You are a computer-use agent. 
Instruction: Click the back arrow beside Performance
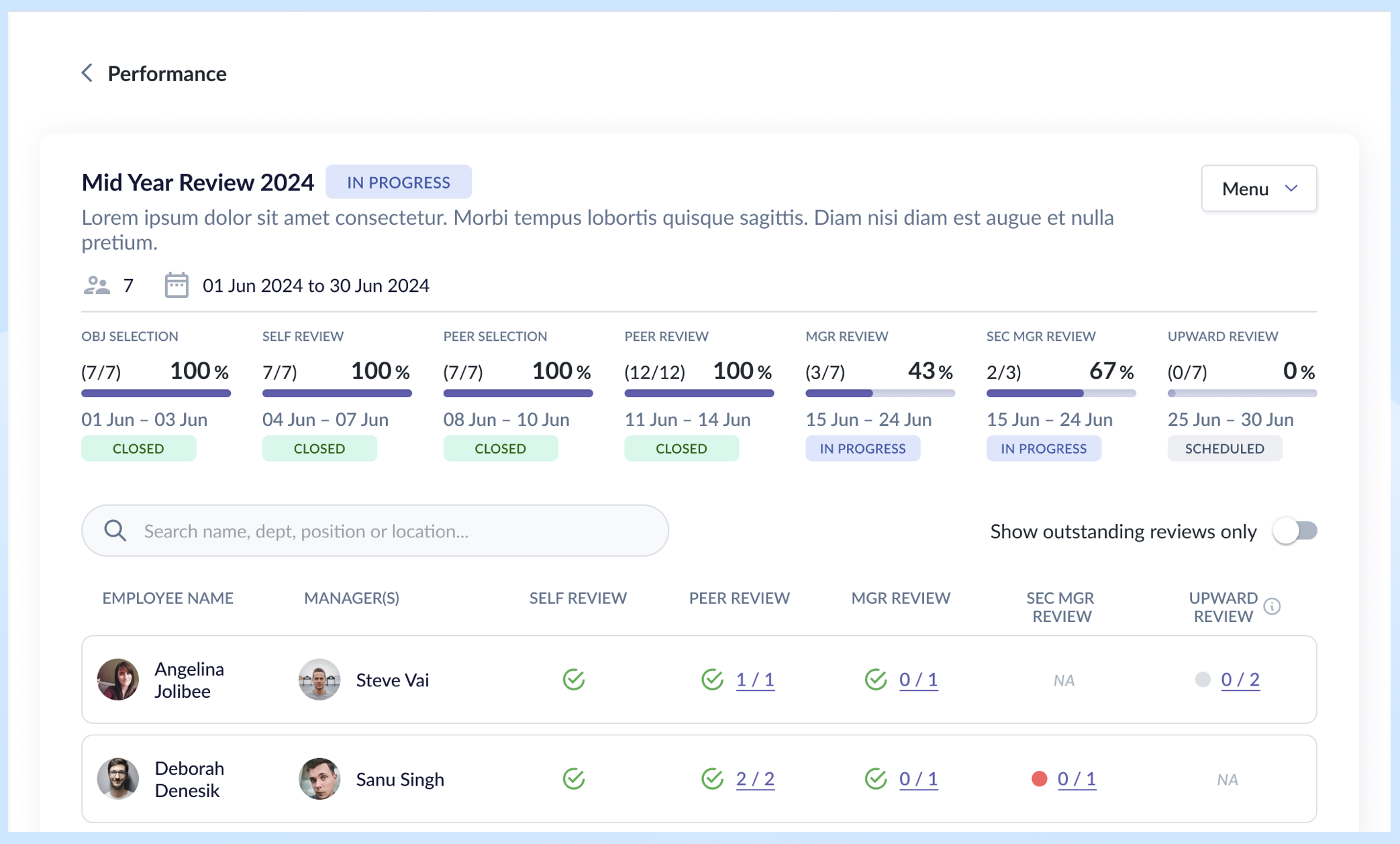pyautogui.click(x=87, y=73)
